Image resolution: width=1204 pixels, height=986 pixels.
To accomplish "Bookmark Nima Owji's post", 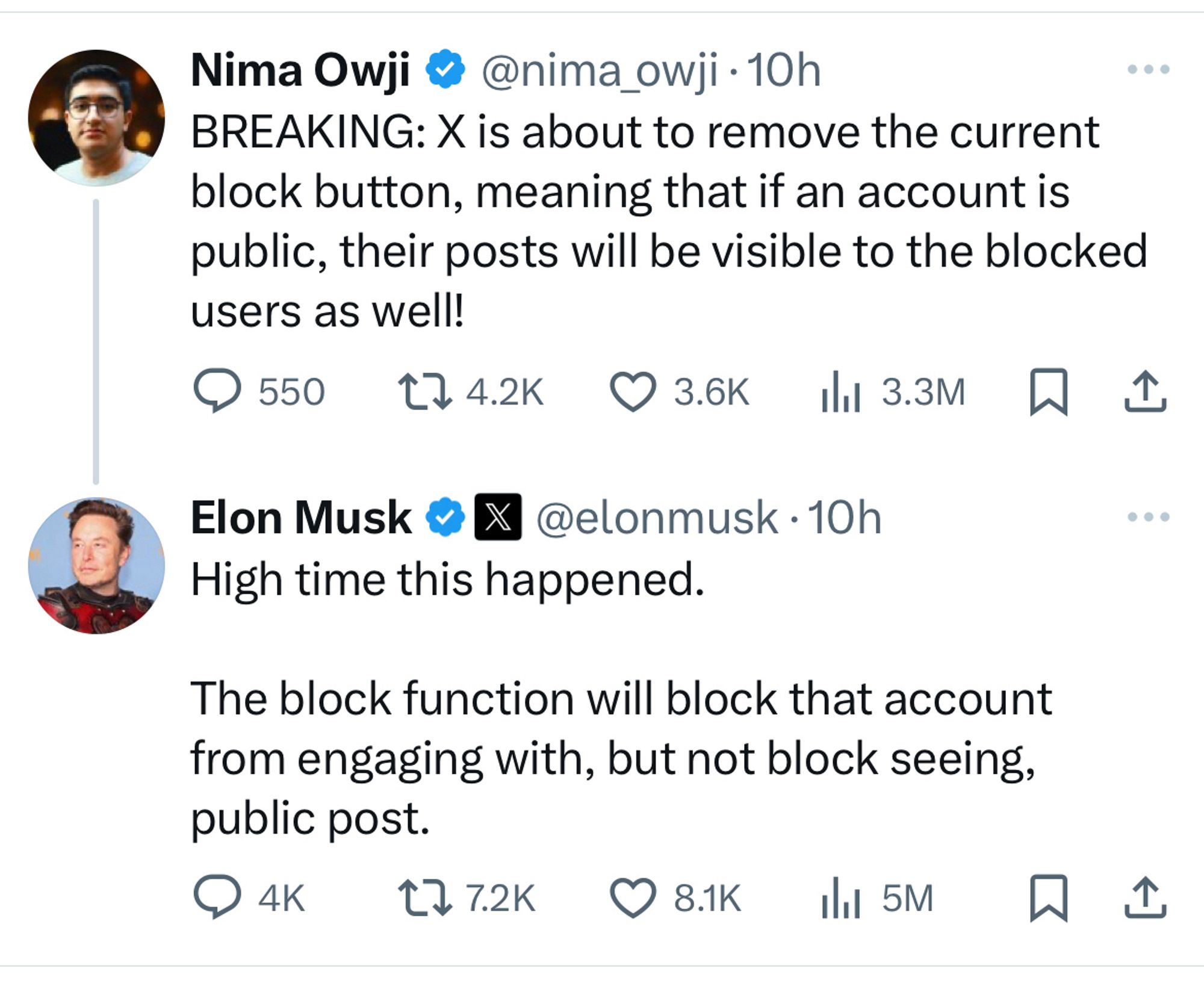I will pyautogui.click(x=1049, y=392).
